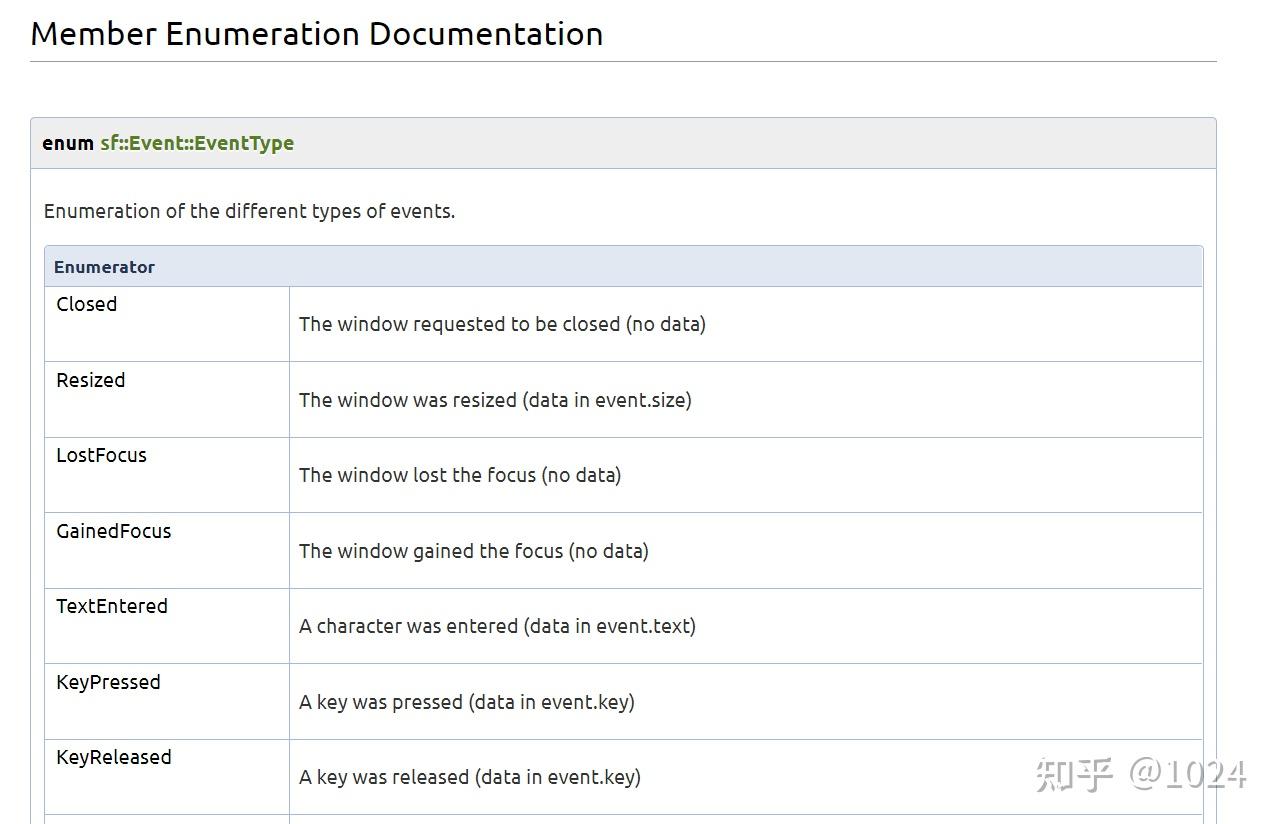This screenshot has height=824, width=1279.
Task: Select the KeyReleased enumerator name
Action: pyautogui.click(x=114, y=757)
